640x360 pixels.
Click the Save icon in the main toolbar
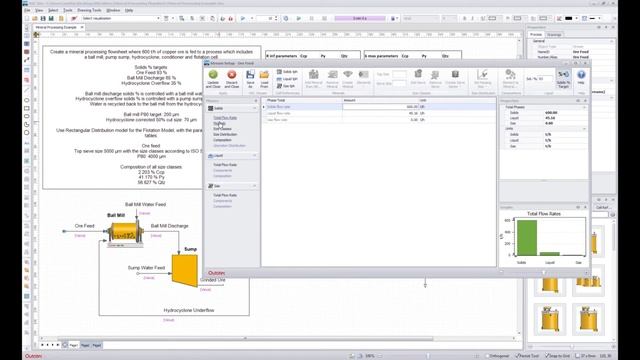[x=43, y=18]
